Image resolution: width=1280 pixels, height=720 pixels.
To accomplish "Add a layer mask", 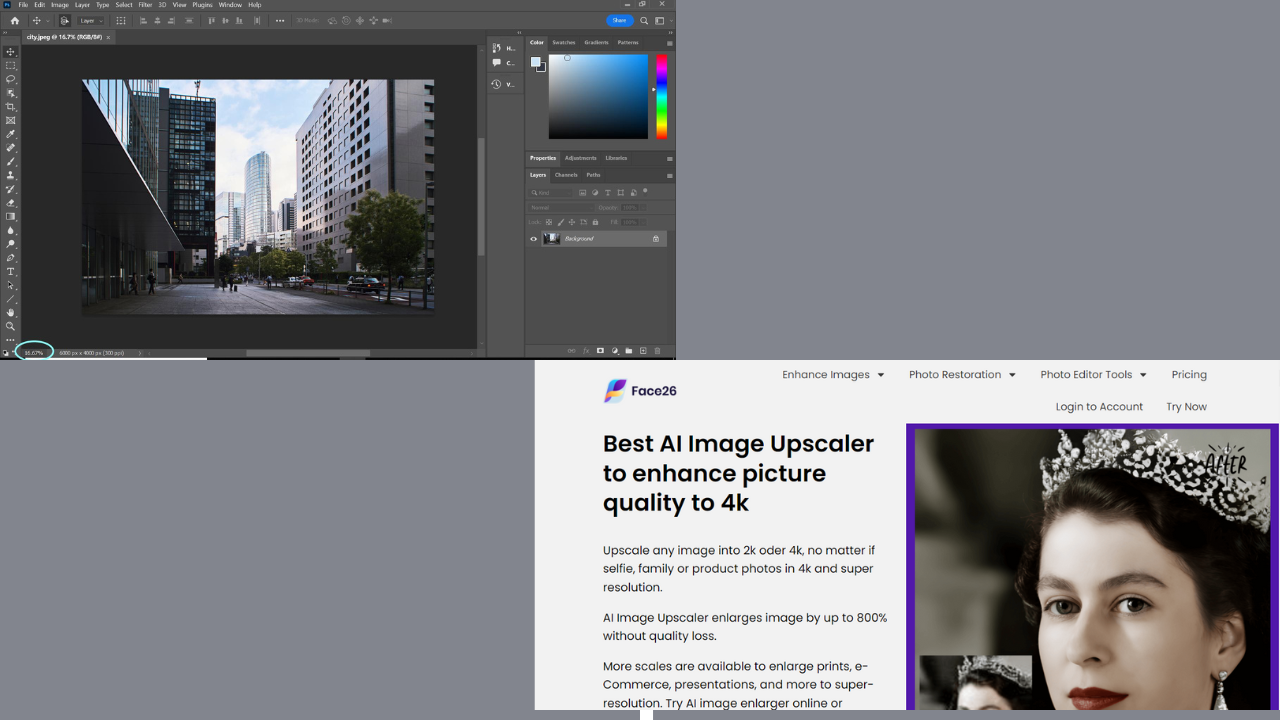I will 600,351.
